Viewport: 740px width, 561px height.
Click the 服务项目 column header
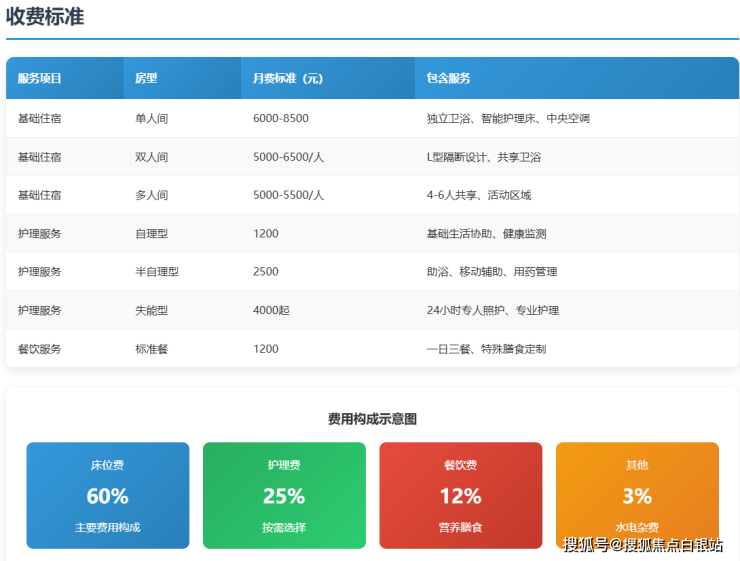point(40,78)
